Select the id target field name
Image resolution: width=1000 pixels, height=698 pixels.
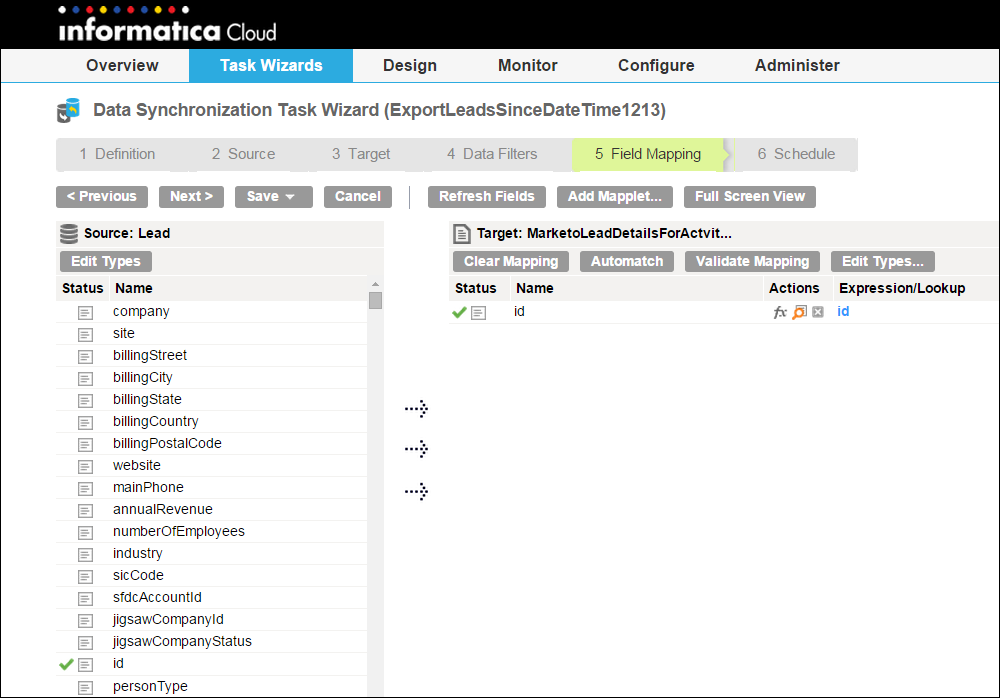pos(520,311)
